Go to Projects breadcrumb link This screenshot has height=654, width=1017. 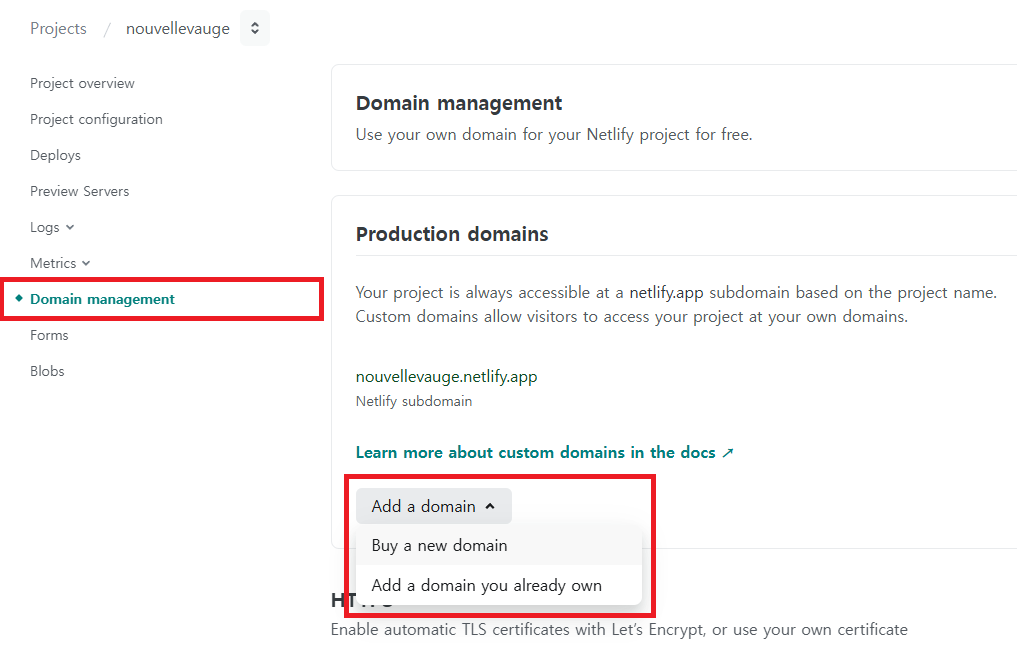(58, 29)
